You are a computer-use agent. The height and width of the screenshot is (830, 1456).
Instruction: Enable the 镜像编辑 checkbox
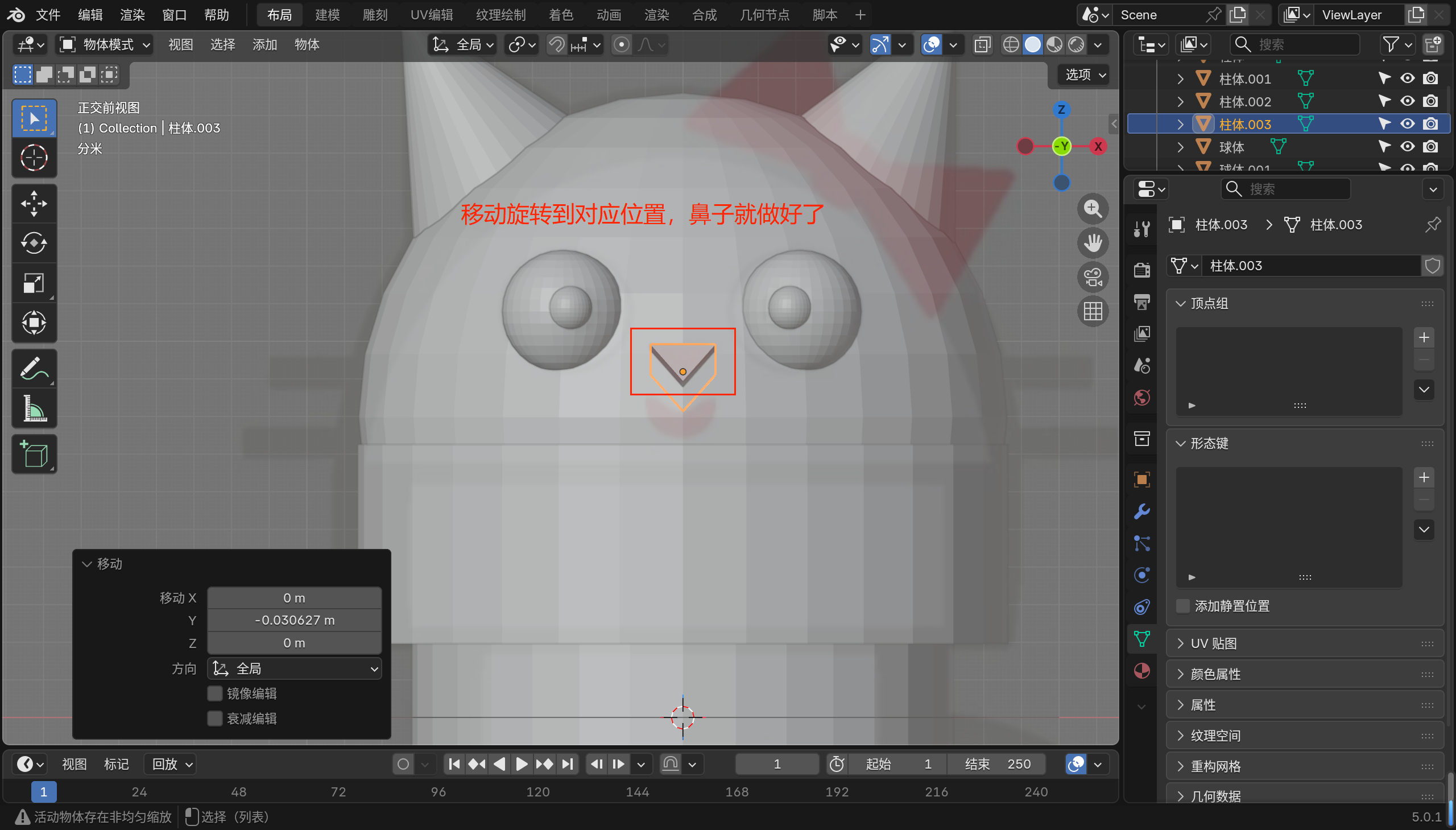tap(215, 693)
